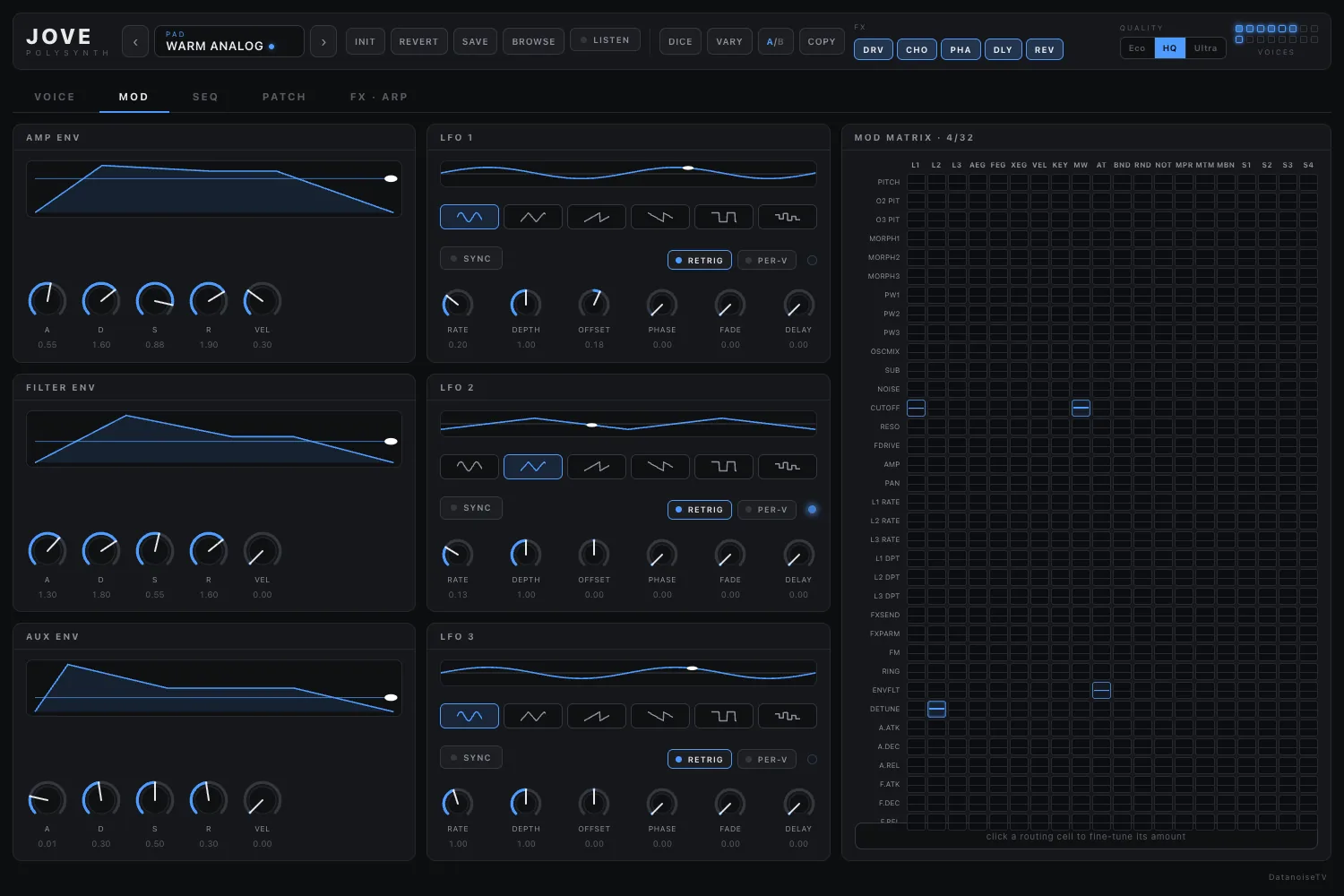Viewport: 1344px width, 896px height.
Task: Click the CUTOFF MW routing cell
Action: tap(1081, 408)
